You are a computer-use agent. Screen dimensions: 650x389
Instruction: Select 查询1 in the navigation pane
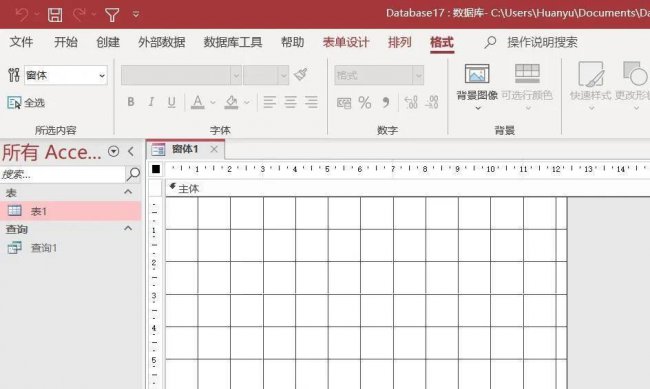tap(70, 248)
